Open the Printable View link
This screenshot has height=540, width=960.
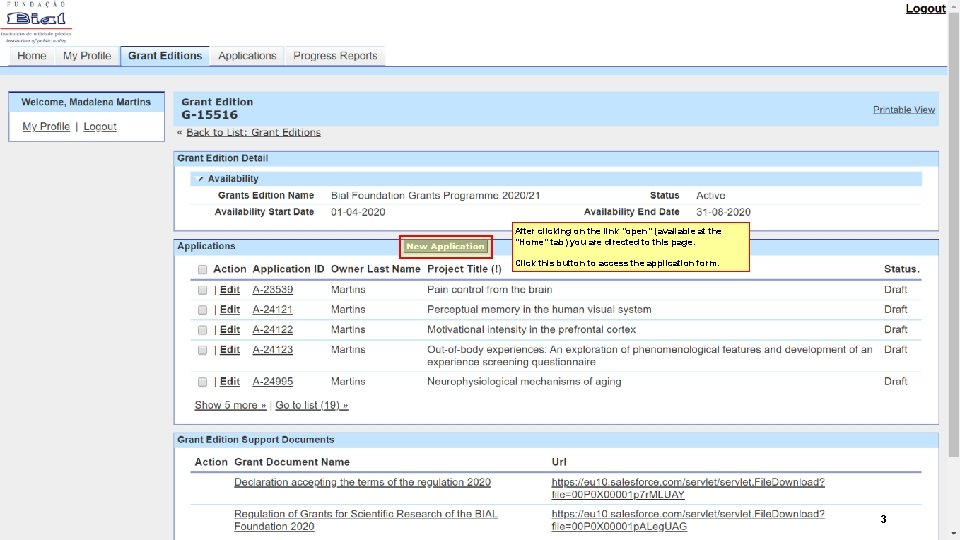tap(904, 110)
